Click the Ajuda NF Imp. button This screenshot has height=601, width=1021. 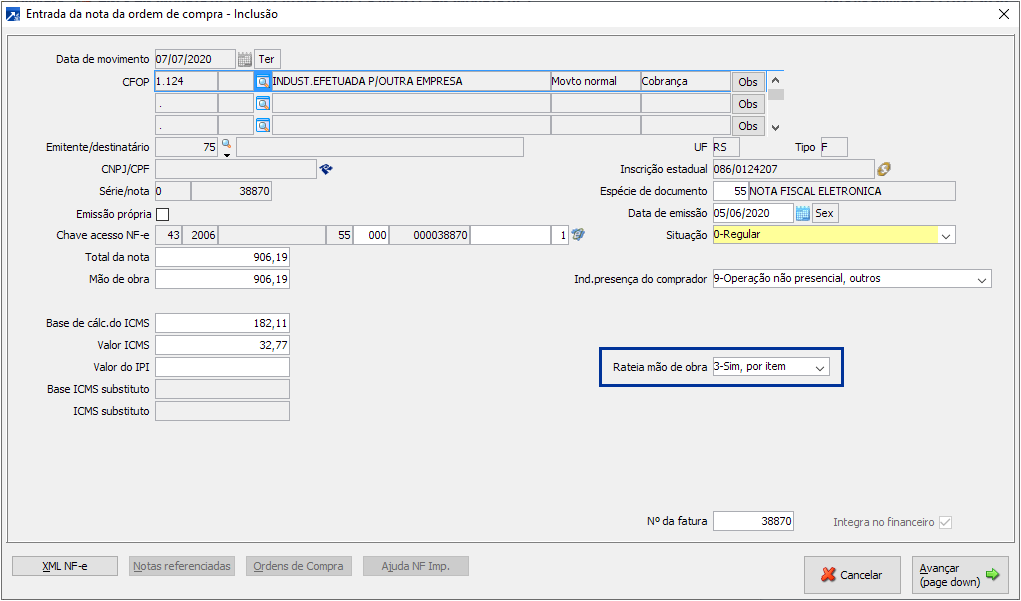click(x=415, y=566)
